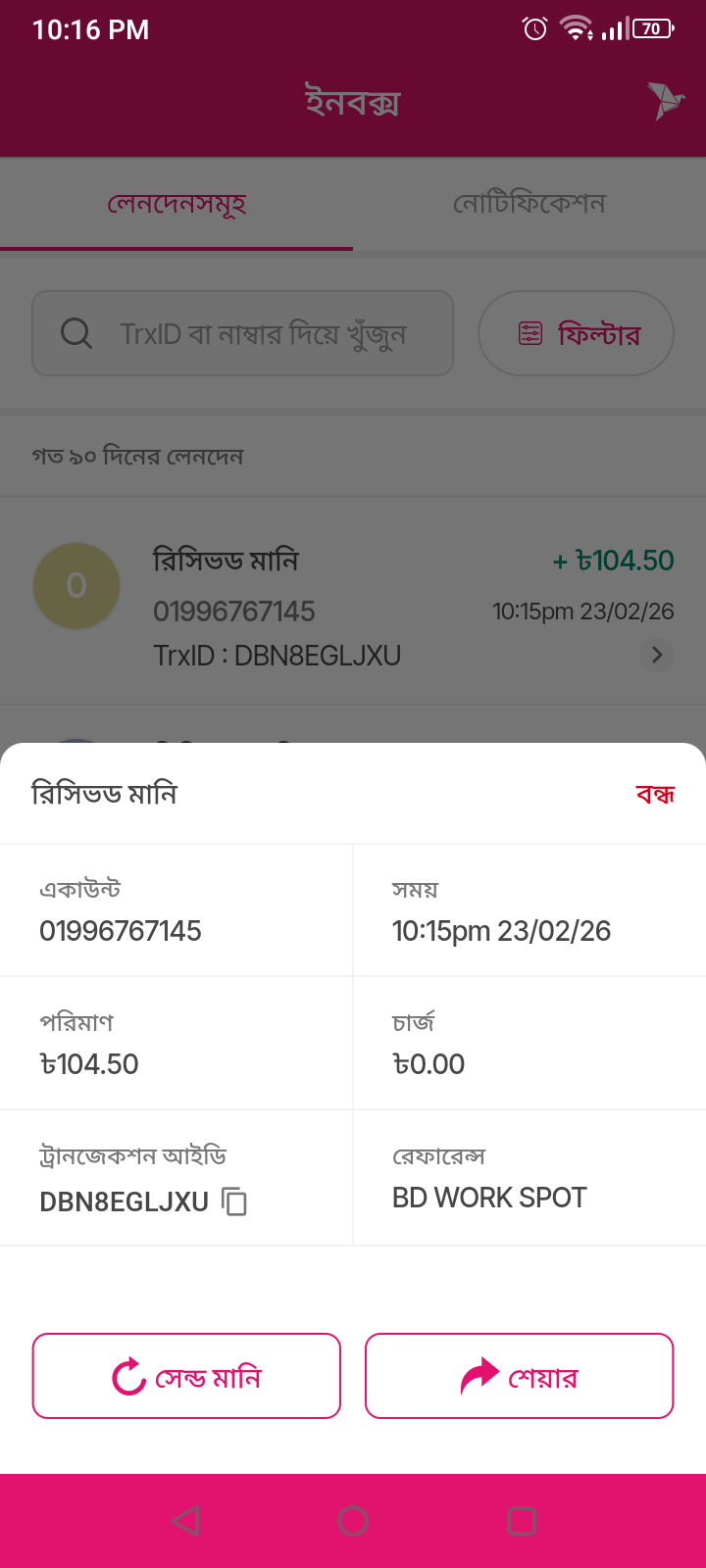Switch to the নোটিফিকেশন tab
This screenshot has width=706, height=1568.
529,204
